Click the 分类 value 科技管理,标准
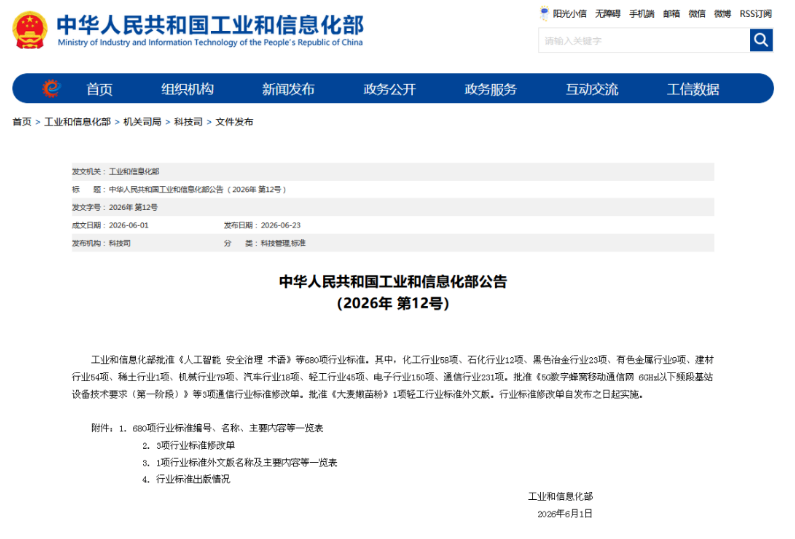The height and width of the screenshot is (539, 795). click(283, 243)
